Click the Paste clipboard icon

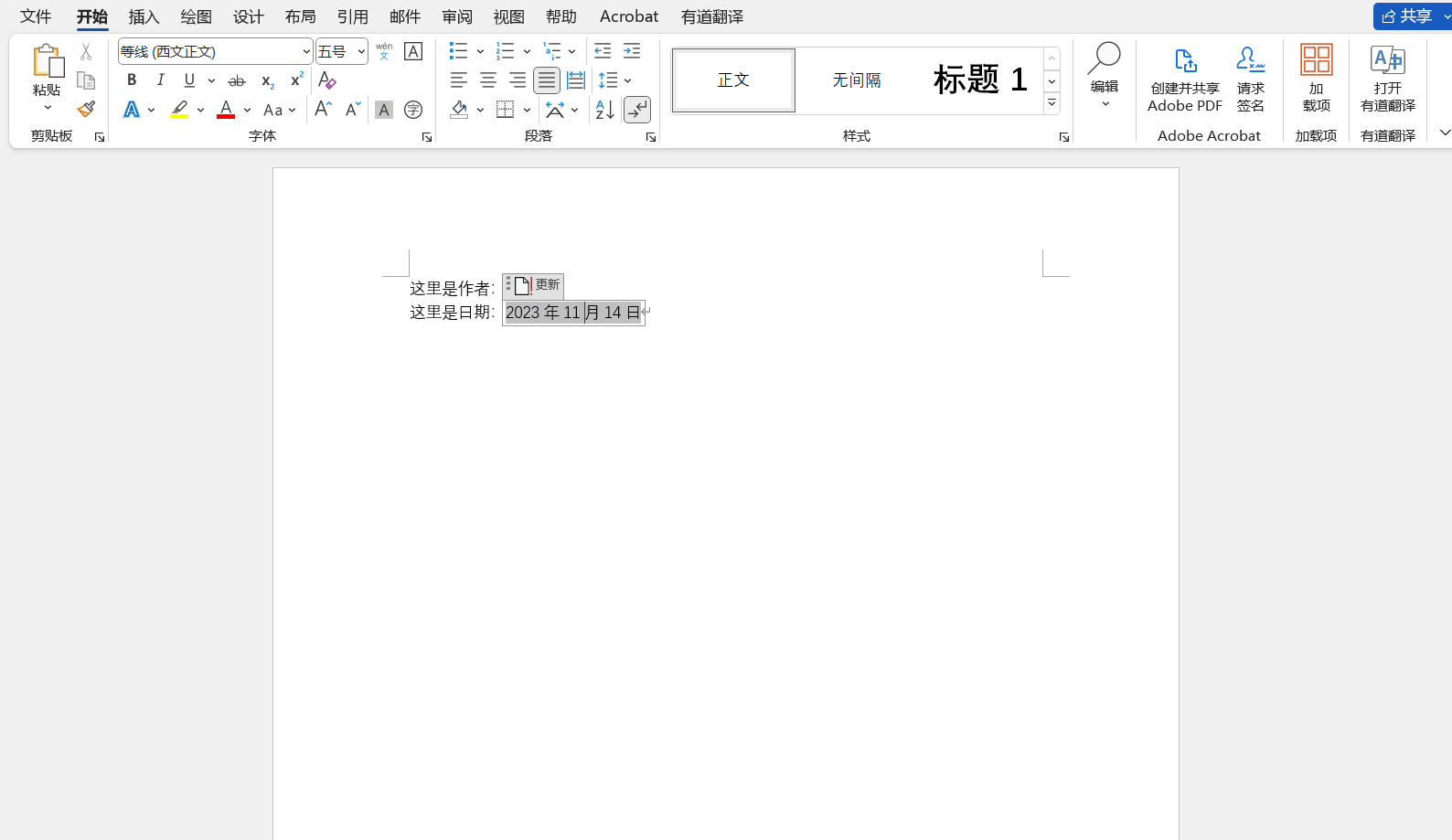point(47,60)
